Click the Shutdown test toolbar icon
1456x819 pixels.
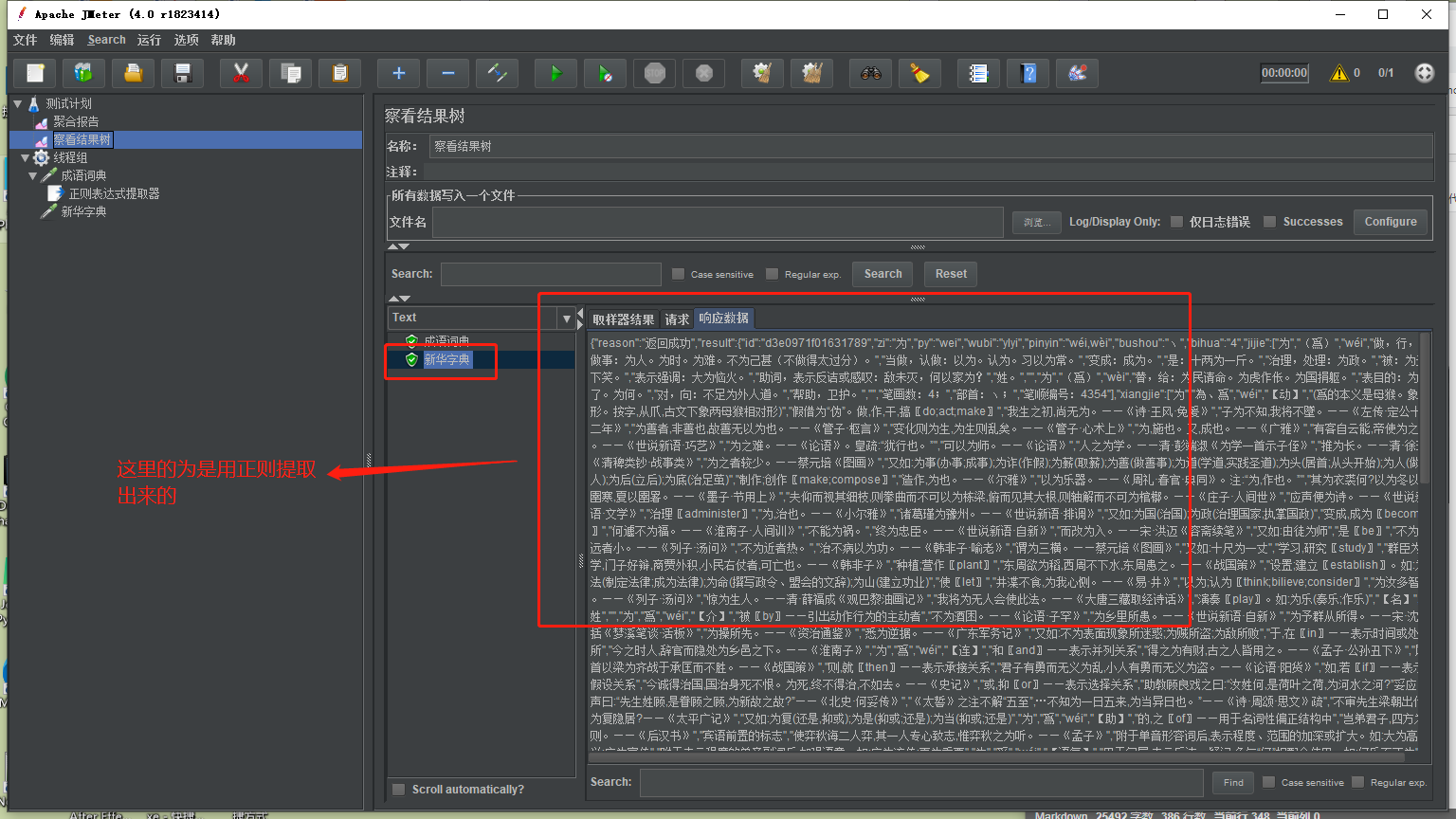click(704, 73)
